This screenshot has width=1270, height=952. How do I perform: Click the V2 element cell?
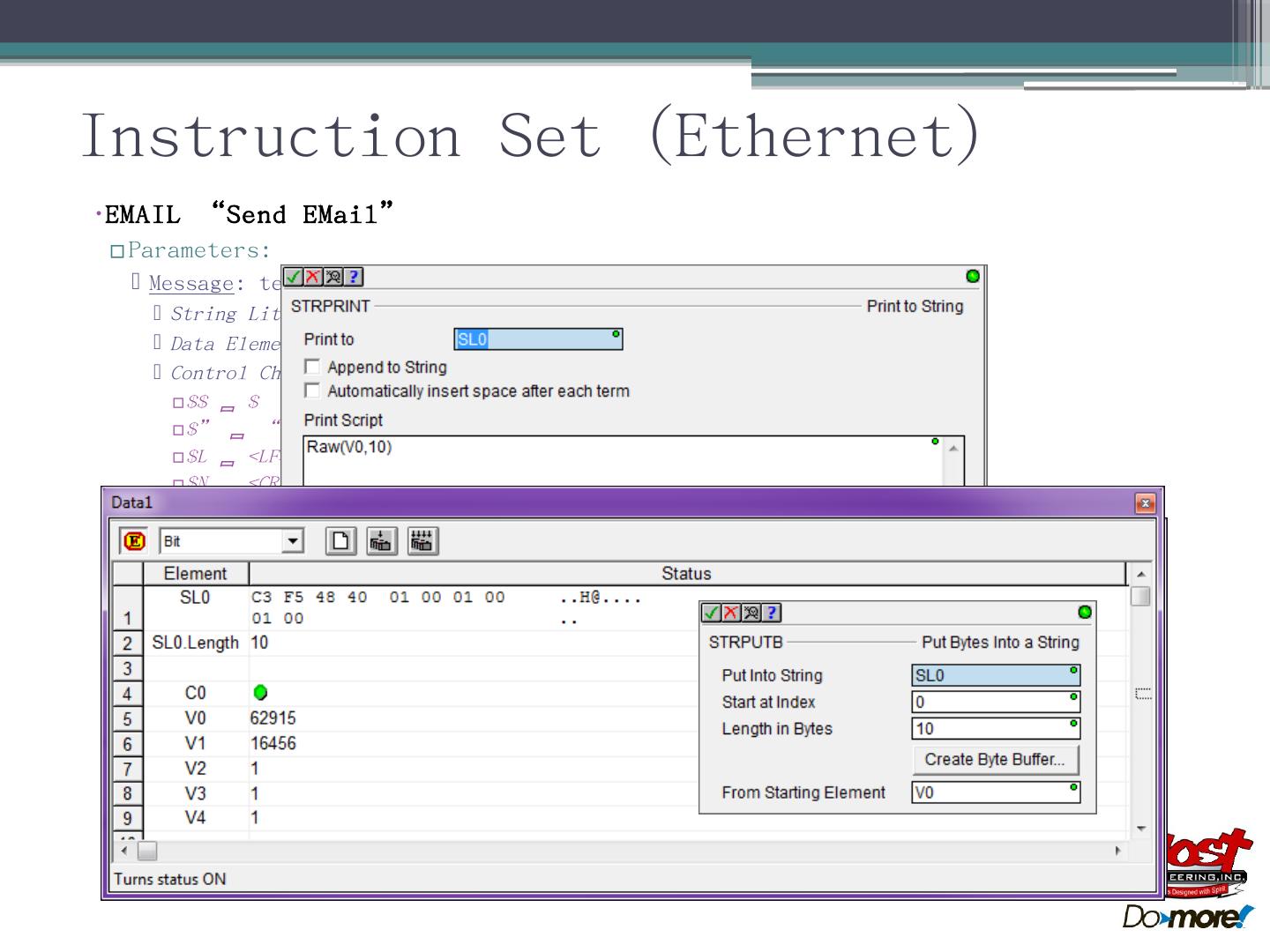point(196,770)
